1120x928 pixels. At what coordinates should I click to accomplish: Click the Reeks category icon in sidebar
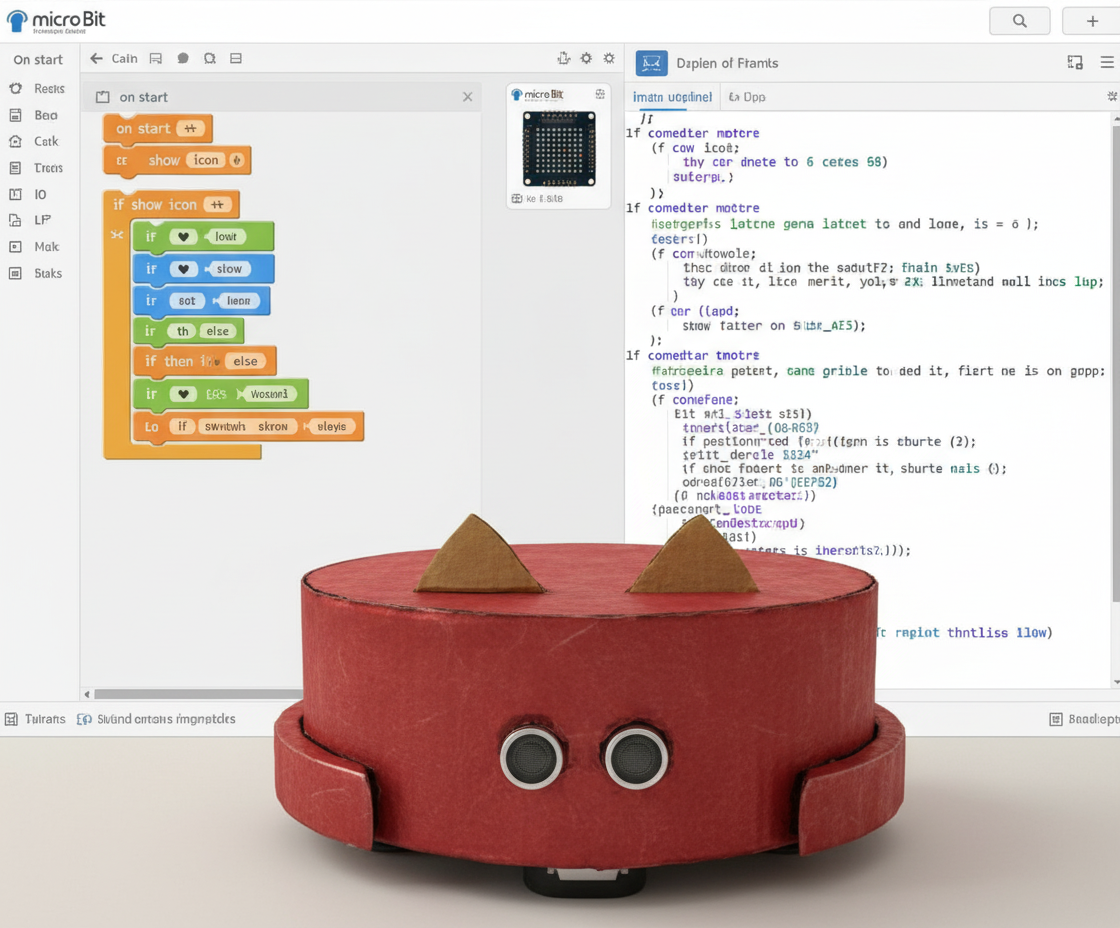tap(15, 89)
